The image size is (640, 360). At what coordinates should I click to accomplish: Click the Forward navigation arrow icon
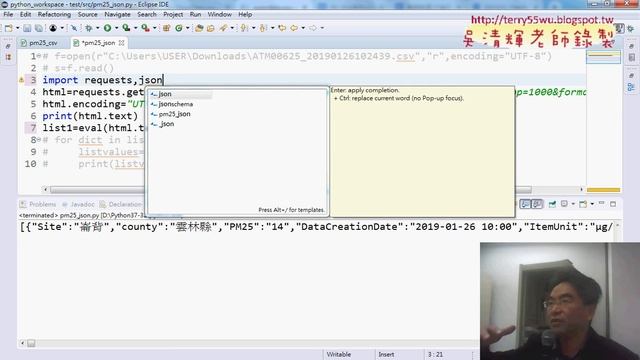point(313,28)
